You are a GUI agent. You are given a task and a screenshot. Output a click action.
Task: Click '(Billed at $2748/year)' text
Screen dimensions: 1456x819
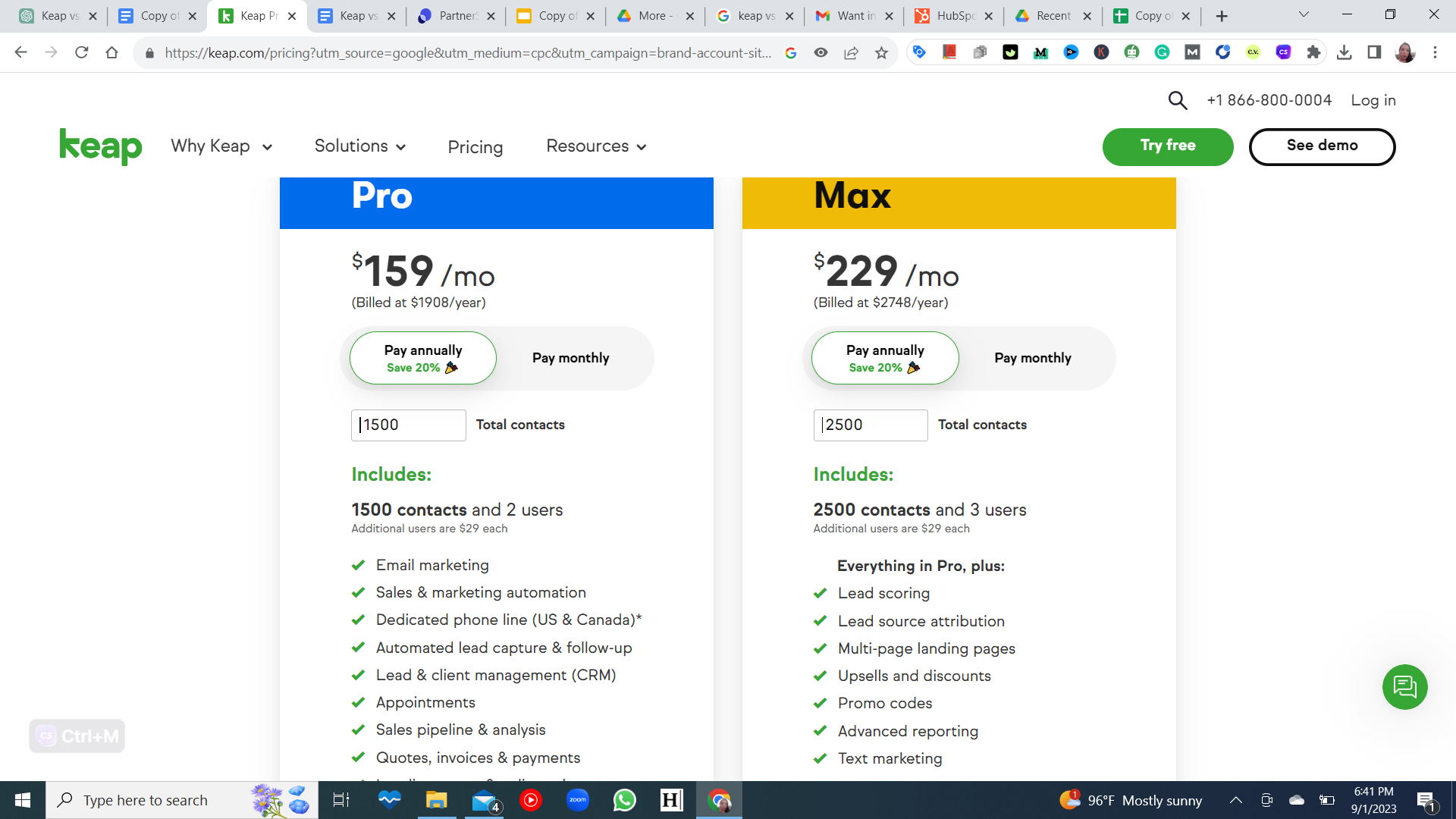[880, 303]
